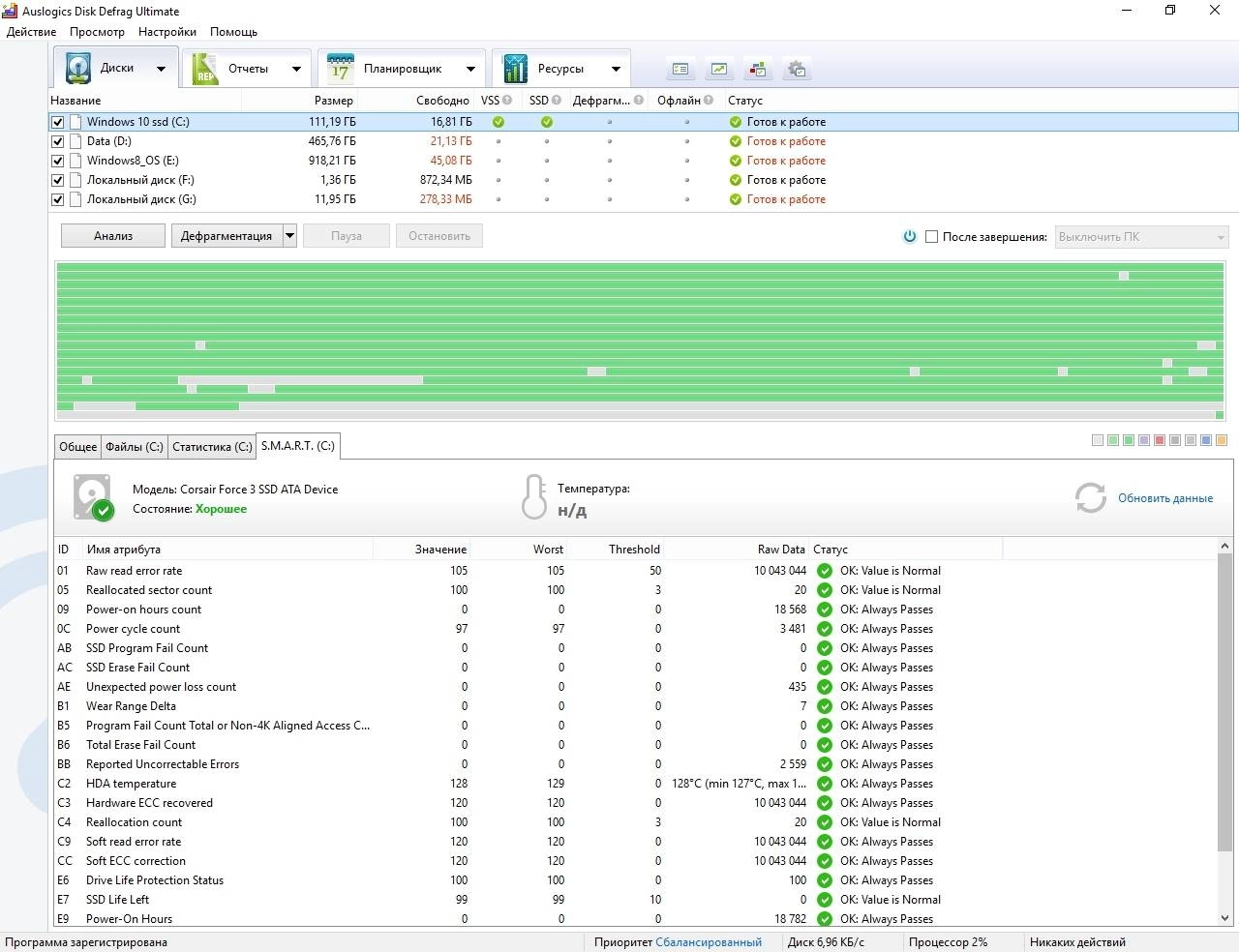Switch to the Общее tab
1239x952 pixels.
click(78, 446)
